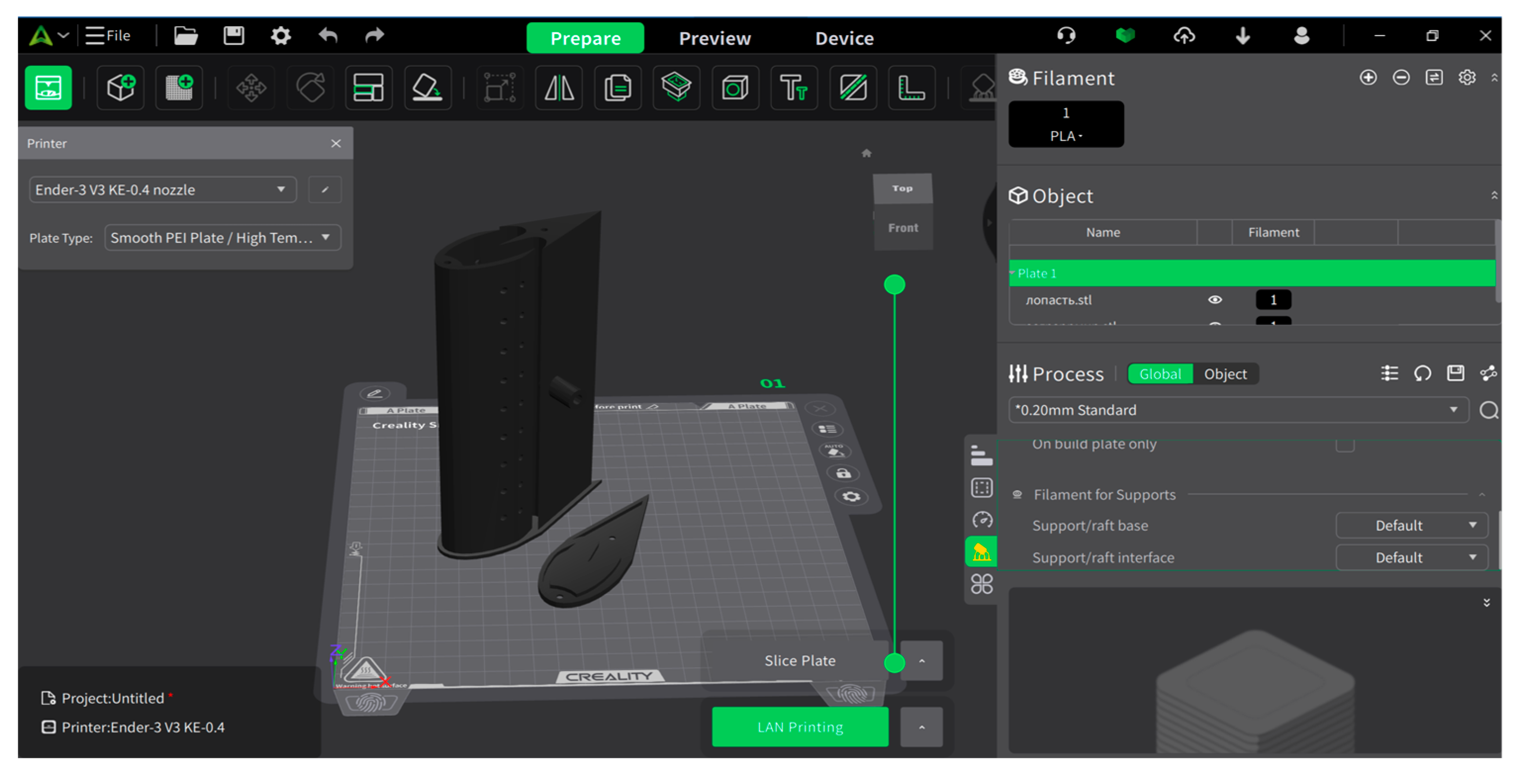Click the Add Cube primitive icon

(x=120, y=88)
